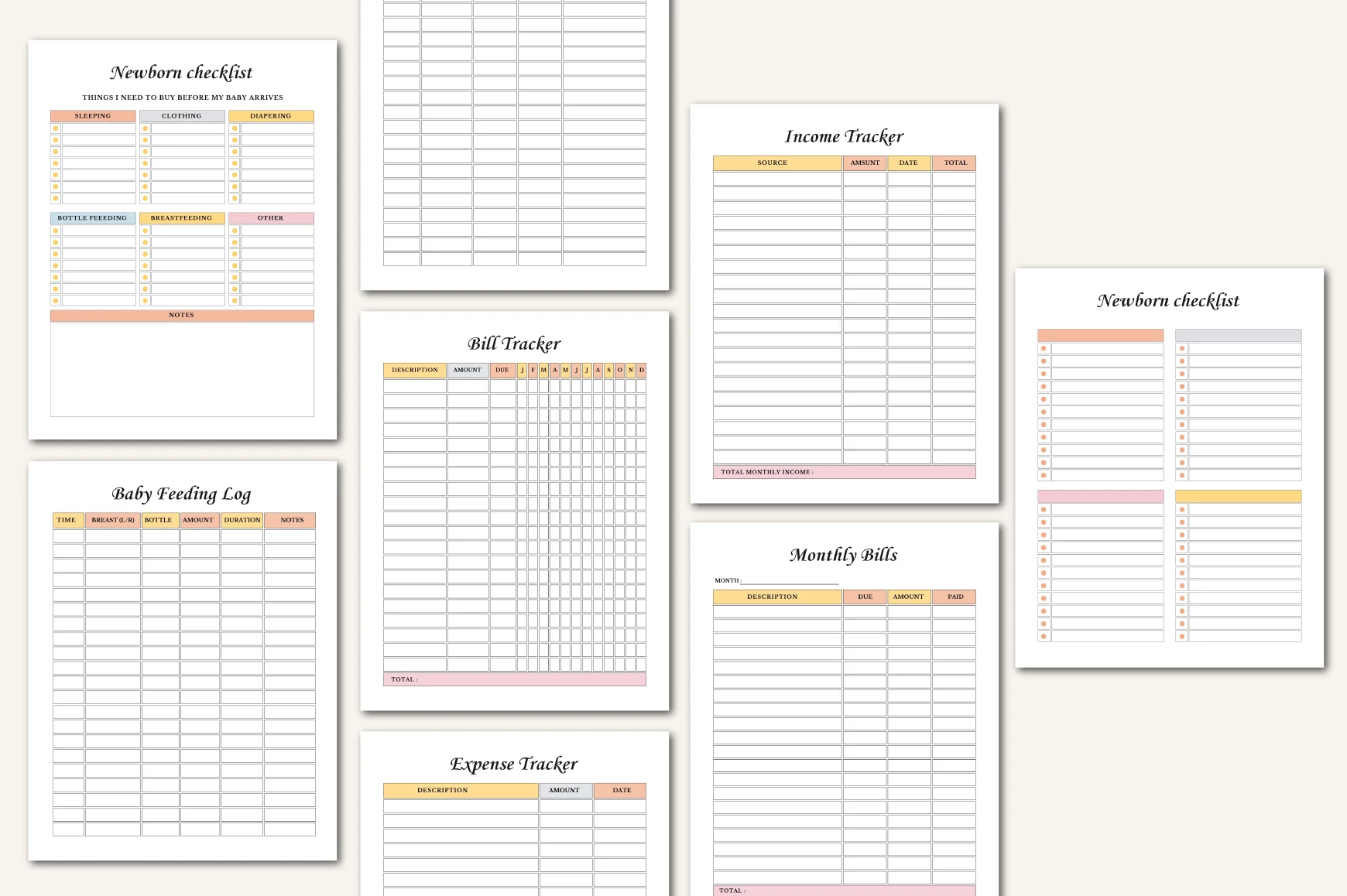Click the DUE header in Monthly Bills
The width and height of the screenshot is (1347, 896).
pos(865,597)
